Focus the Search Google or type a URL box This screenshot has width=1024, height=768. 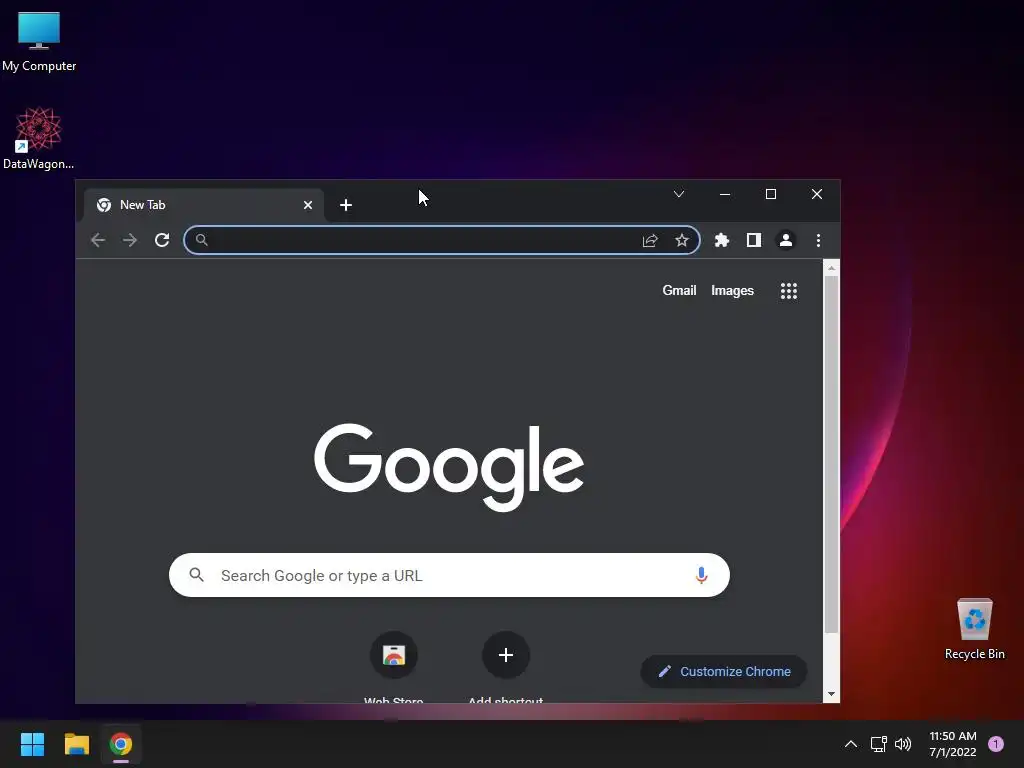click(x=449, y=575)
